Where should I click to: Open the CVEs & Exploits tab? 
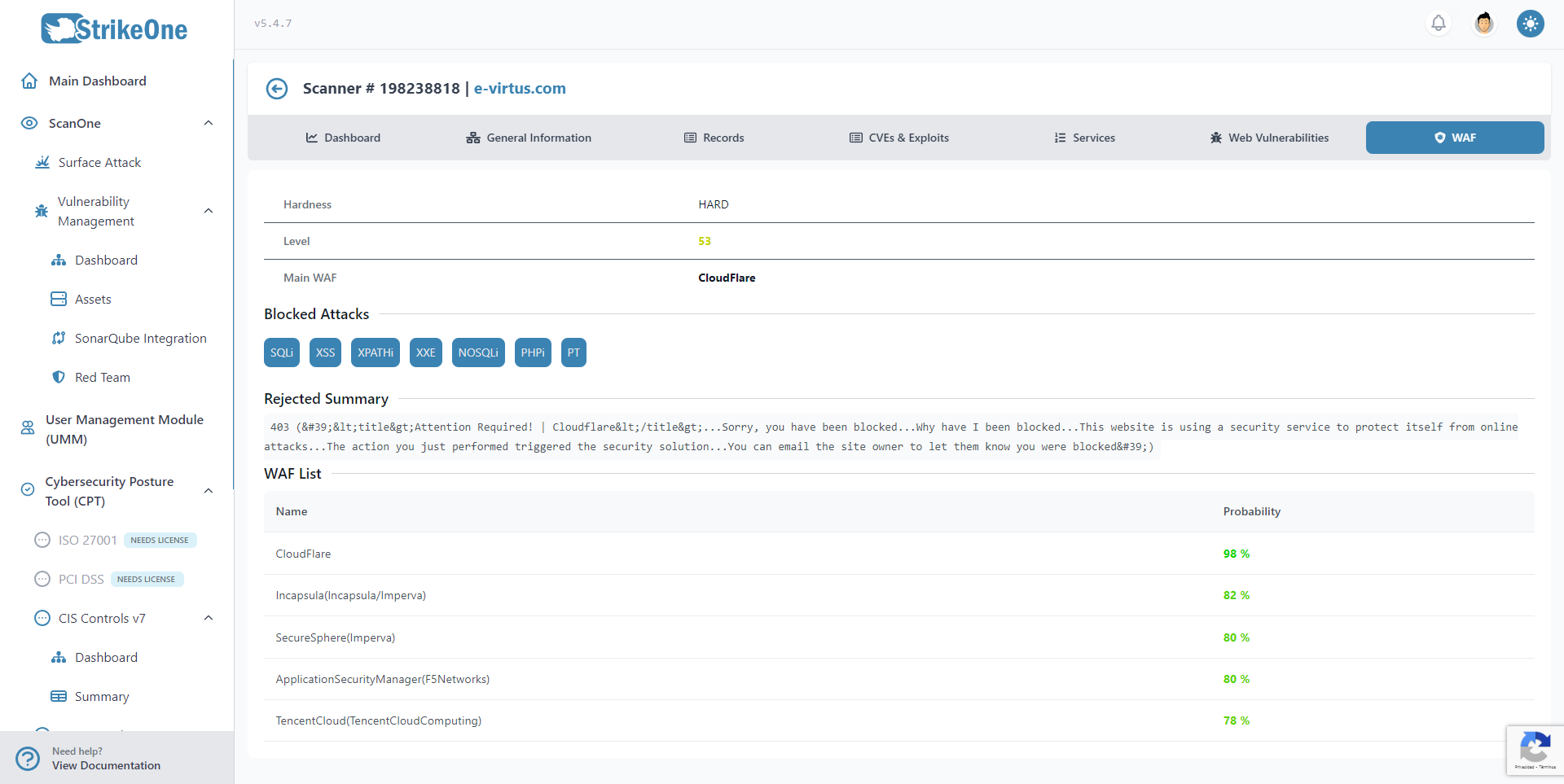pos(899,138)
